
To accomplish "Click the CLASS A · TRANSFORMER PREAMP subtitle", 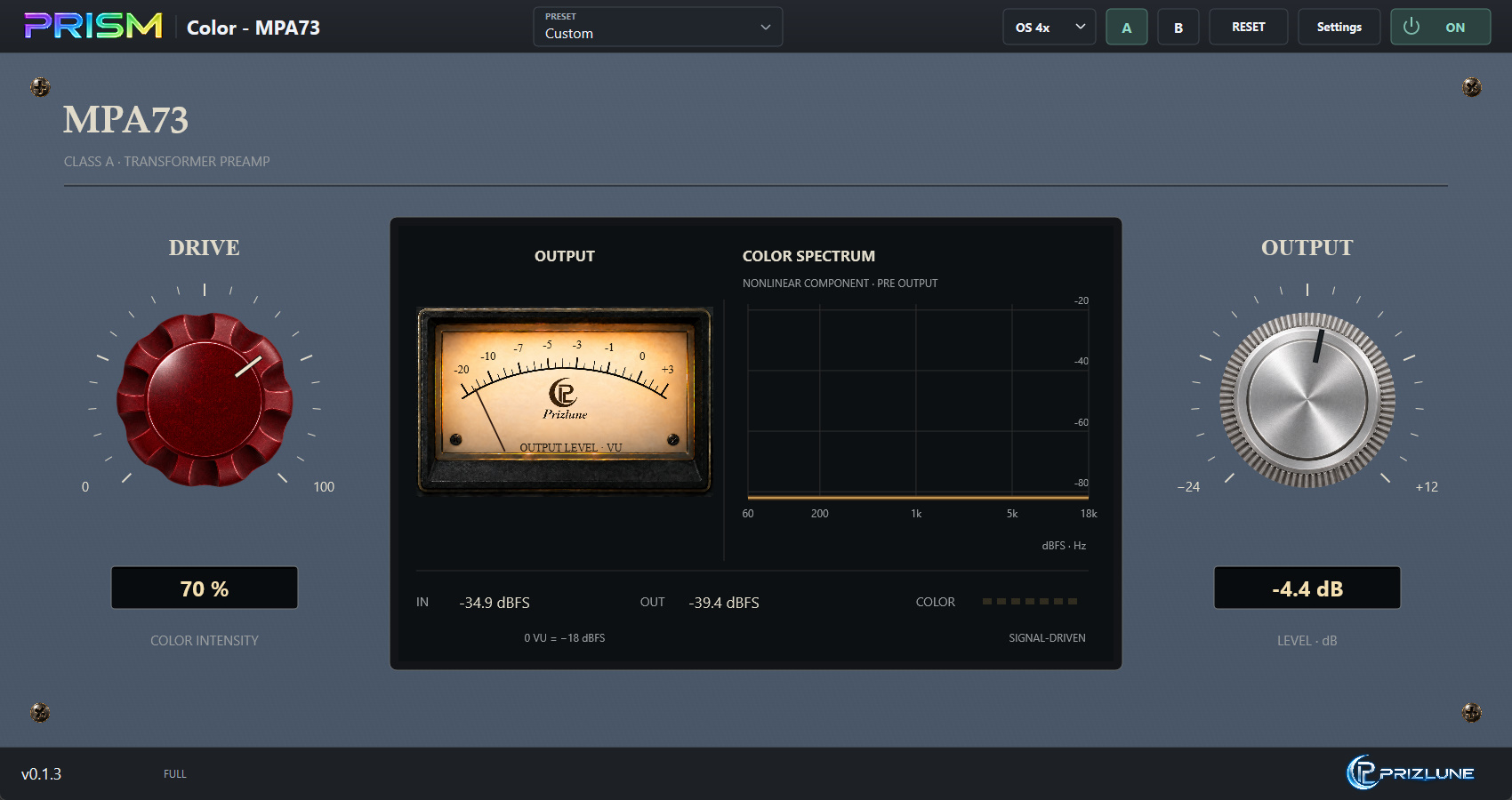I will coord(166,162).
